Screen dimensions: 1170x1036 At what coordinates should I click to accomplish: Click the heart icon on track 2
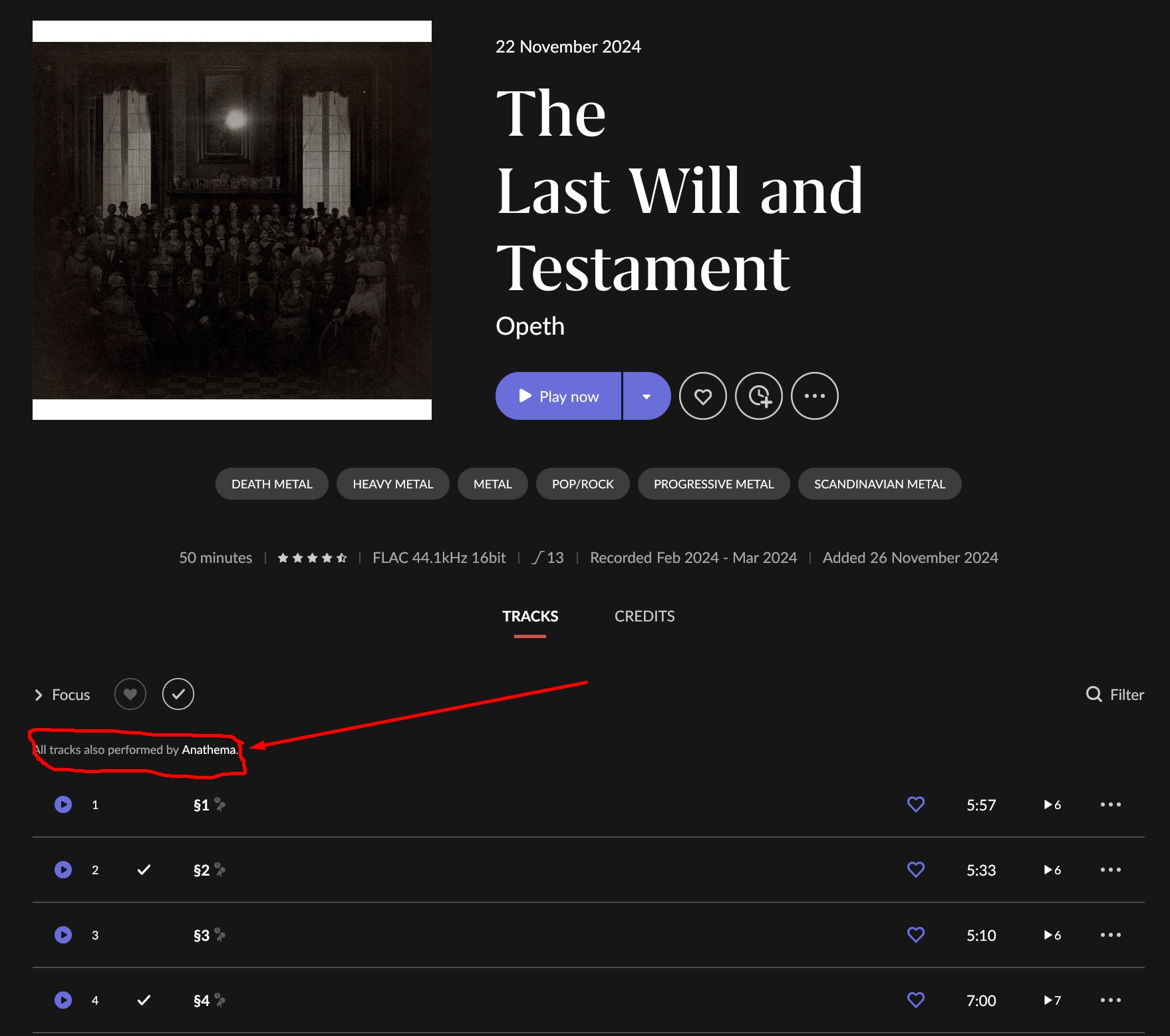tap(916, 870)
